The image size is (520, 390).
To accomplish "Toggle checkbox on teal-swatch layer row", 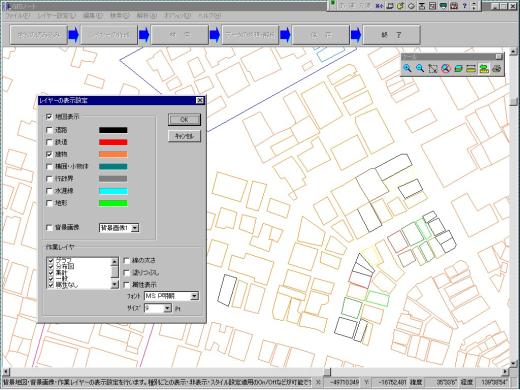I will point(49,167).
